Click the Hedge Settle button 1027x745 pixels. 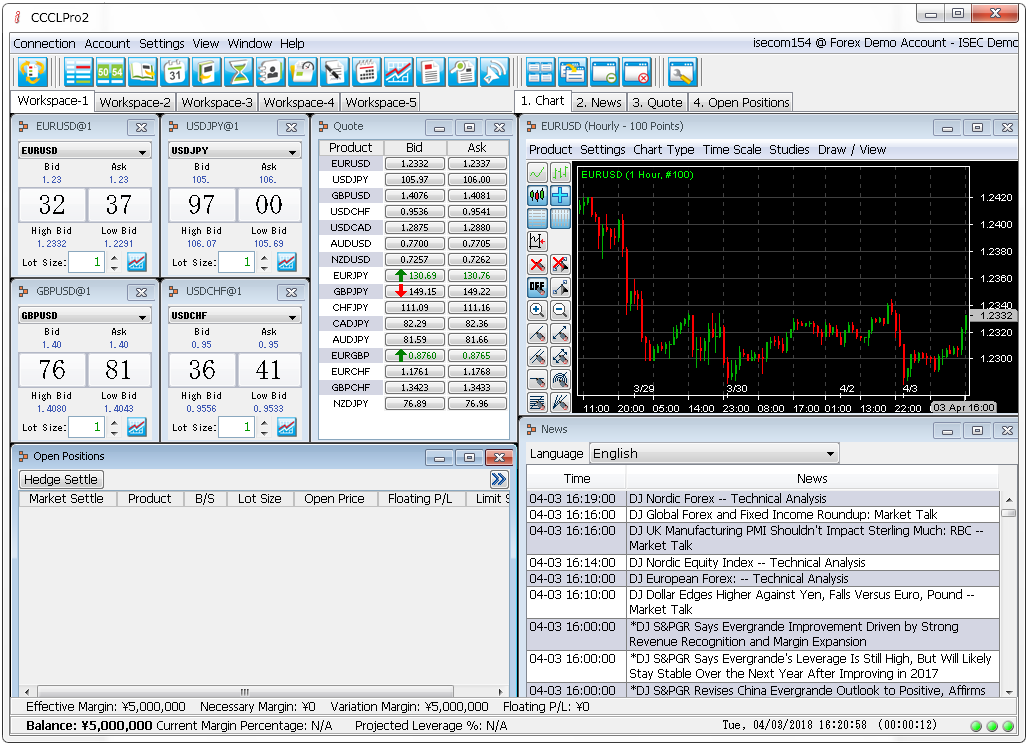tap(61, 480)
